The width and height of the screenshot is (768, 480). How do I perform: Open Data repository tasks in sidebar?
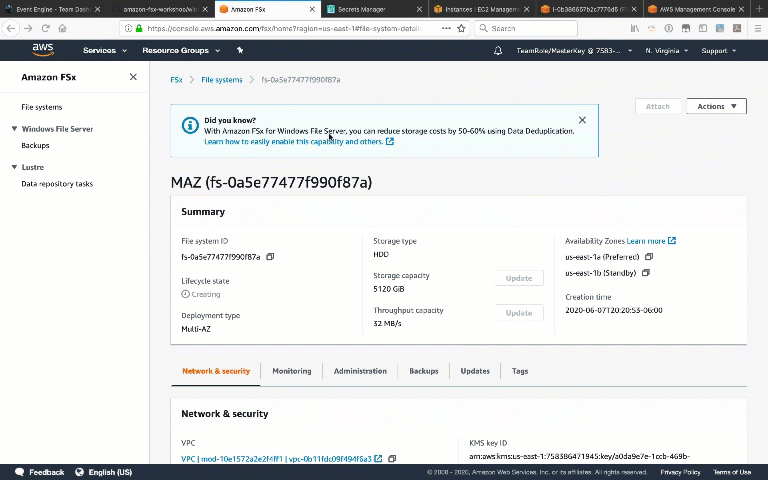pyautogui.click(x=57, y=184)
